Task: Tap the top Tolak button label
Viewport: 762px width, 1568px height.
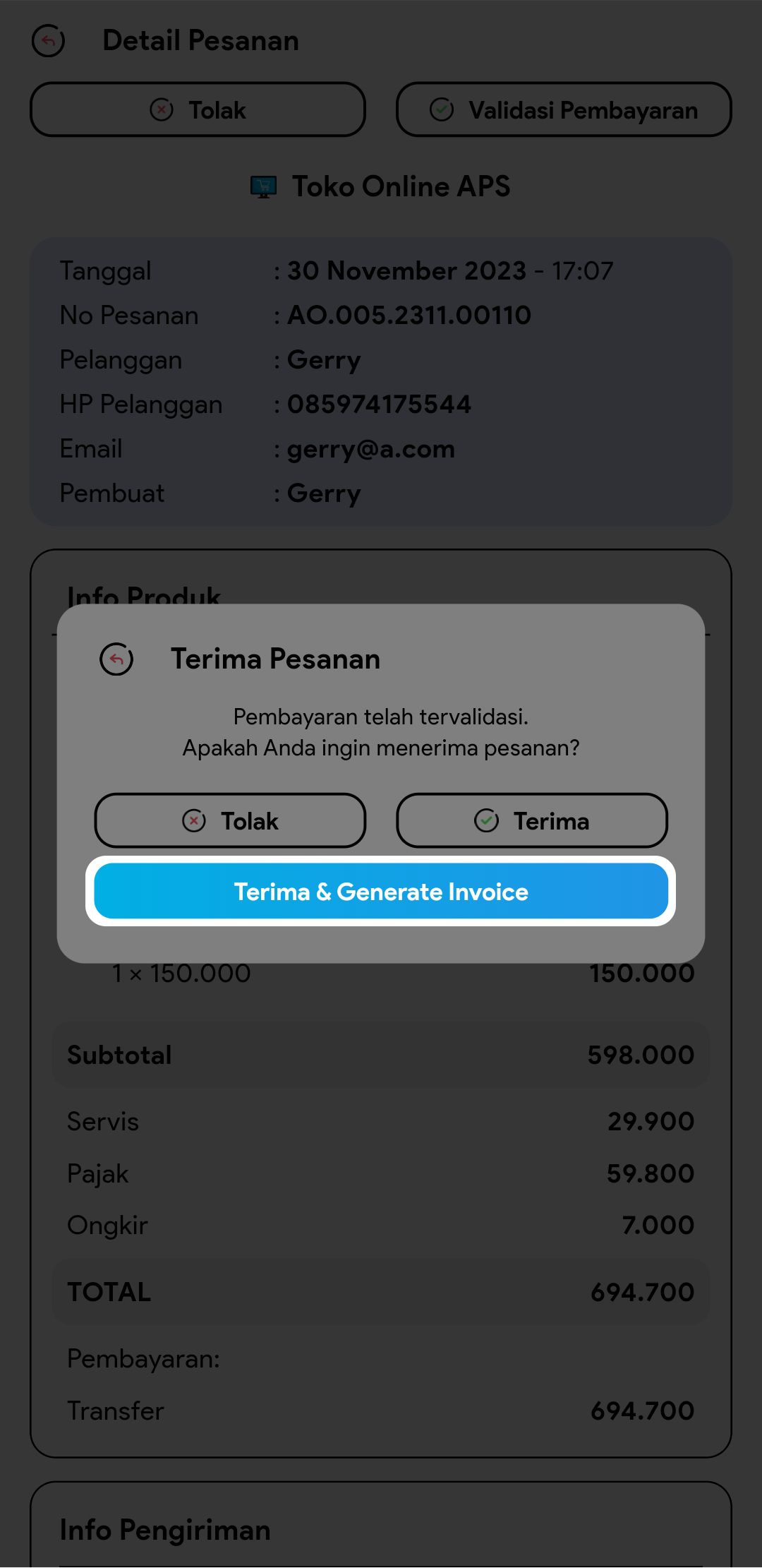Action: coord(217,111)
